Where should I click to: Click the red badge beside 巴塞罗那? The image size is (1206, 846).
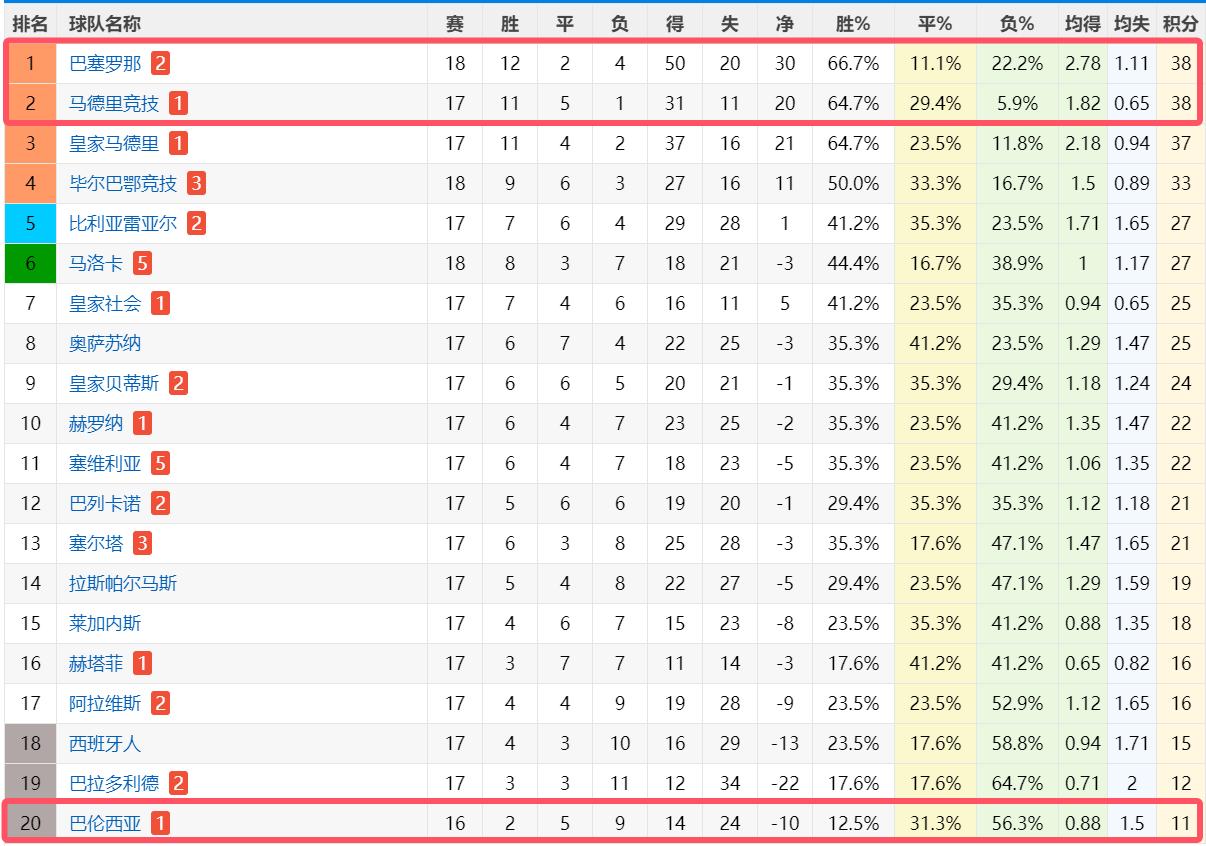point(160,64)
